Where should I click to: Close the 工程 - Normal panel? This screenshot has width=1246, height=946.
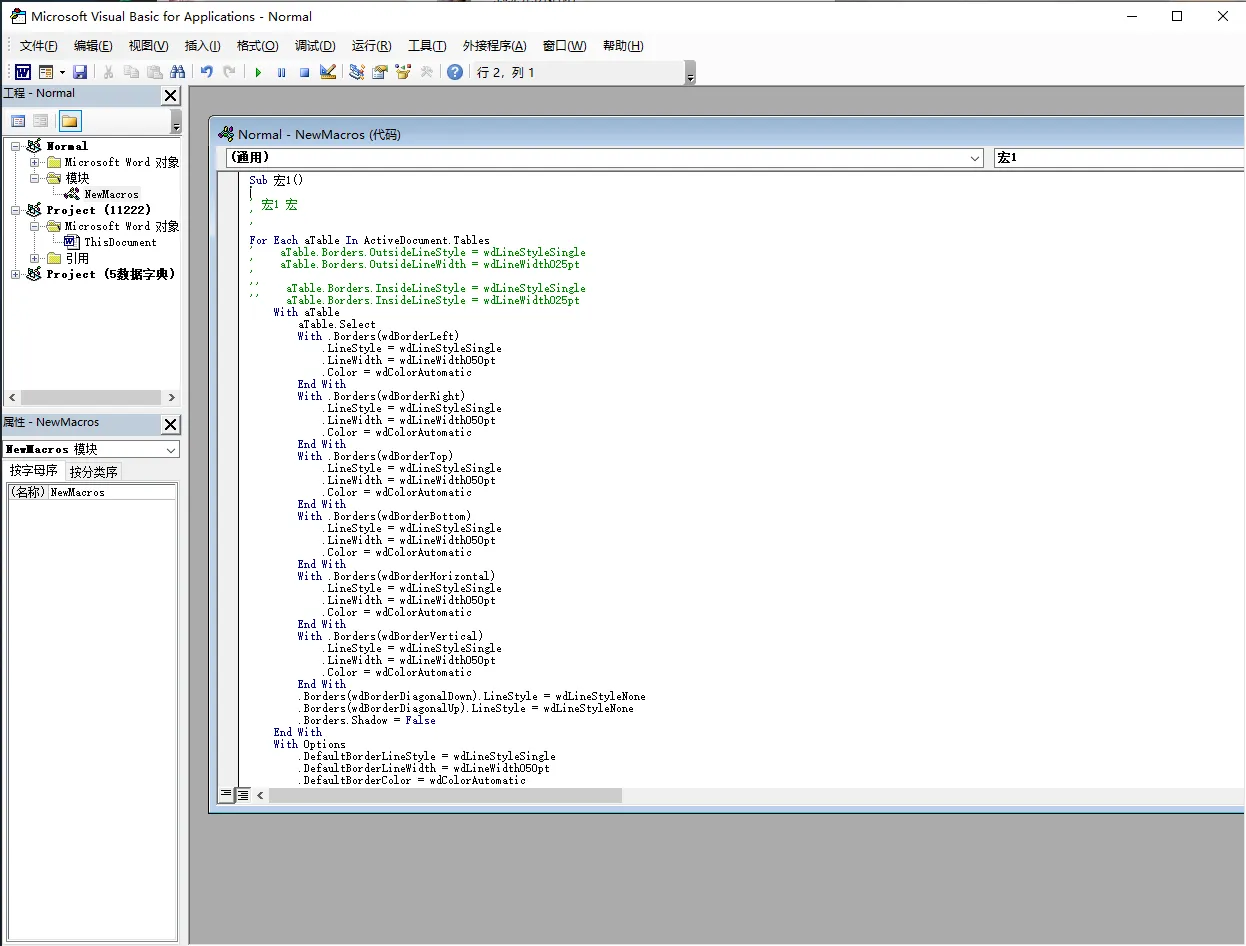(x=171, y=95)
